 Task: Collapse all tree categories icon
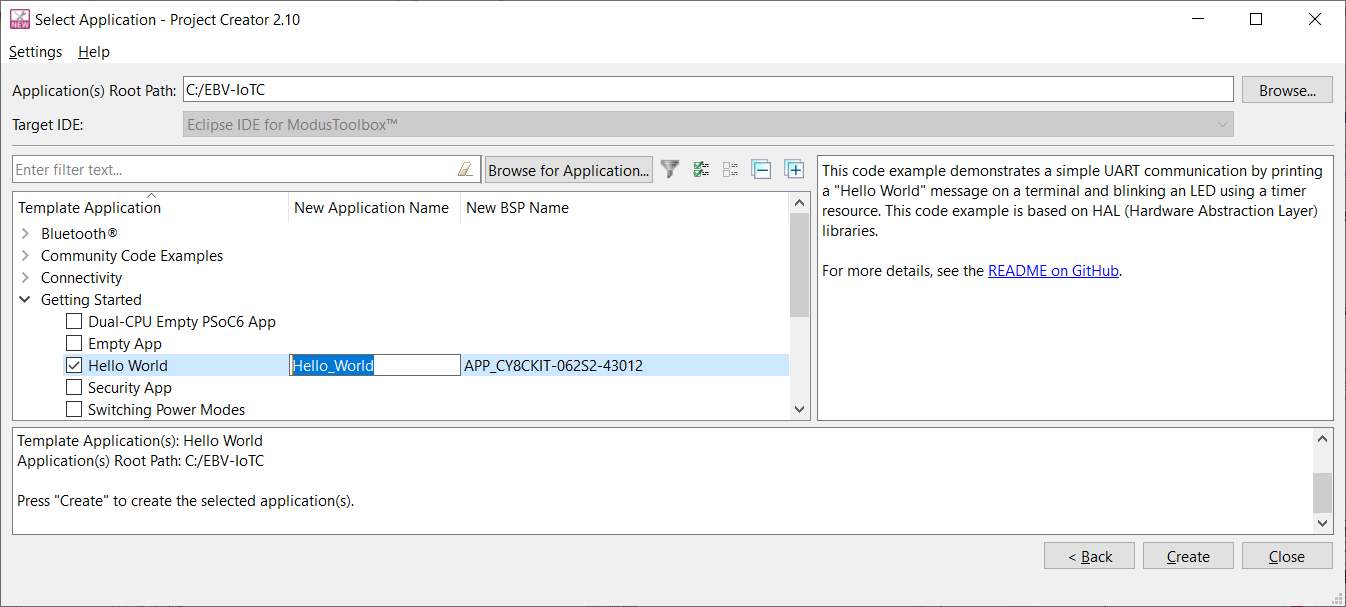point(762,170)
